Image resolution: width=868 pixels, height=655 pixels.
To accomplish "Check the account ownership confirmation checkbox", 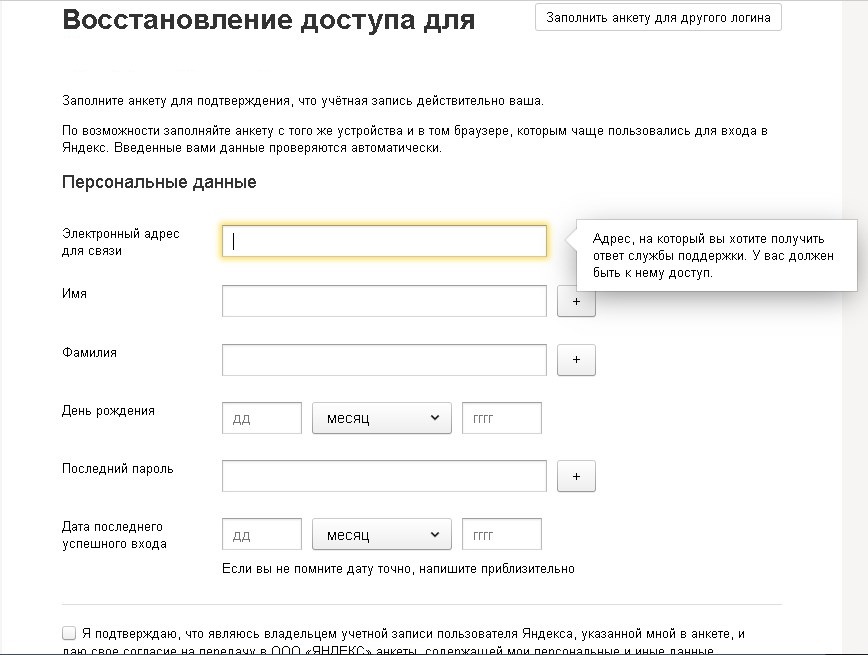I will pyautogui.click(x=69, y=633).
